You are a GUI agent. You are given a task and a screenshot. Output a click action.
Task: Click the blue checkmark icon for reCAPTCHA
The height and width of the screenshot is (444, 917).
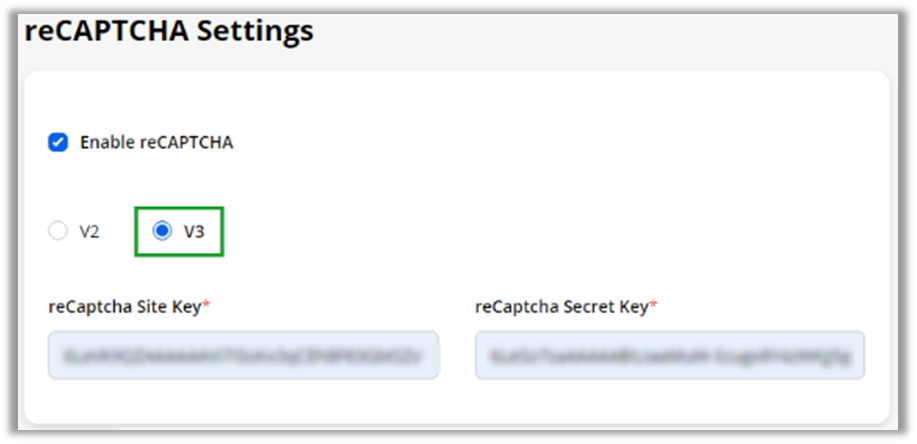pyautogui.click(x=58, y=142)
